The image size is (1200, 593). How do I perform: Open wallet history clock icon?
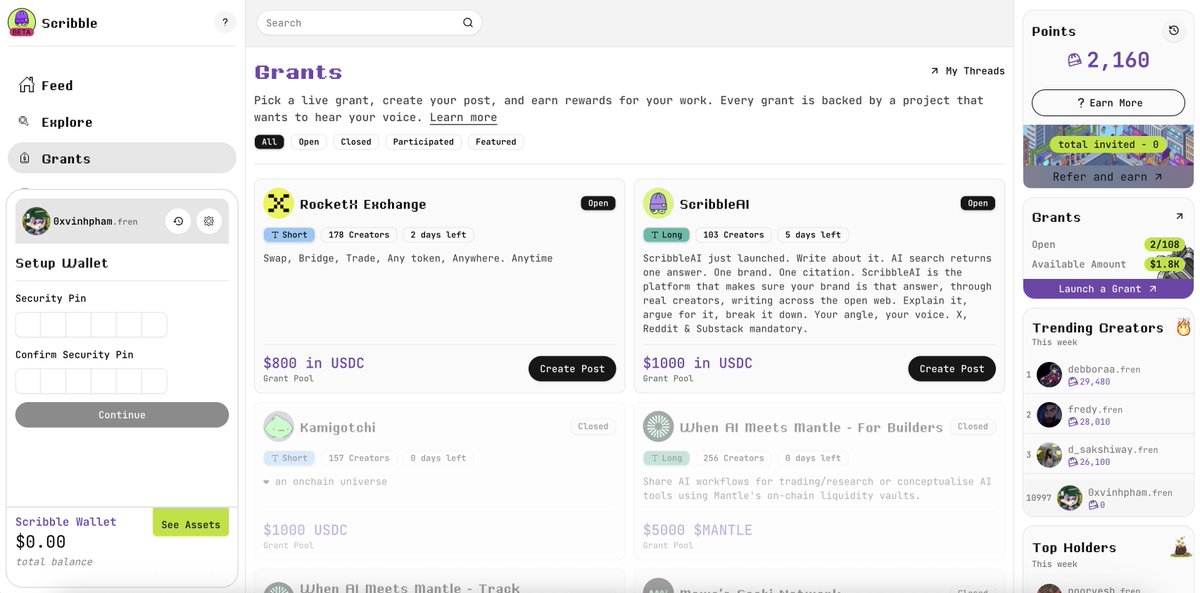click(x=178, y=221)
